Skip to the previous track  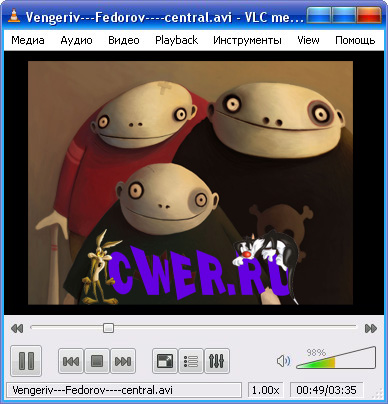click(x=71, y=361)
